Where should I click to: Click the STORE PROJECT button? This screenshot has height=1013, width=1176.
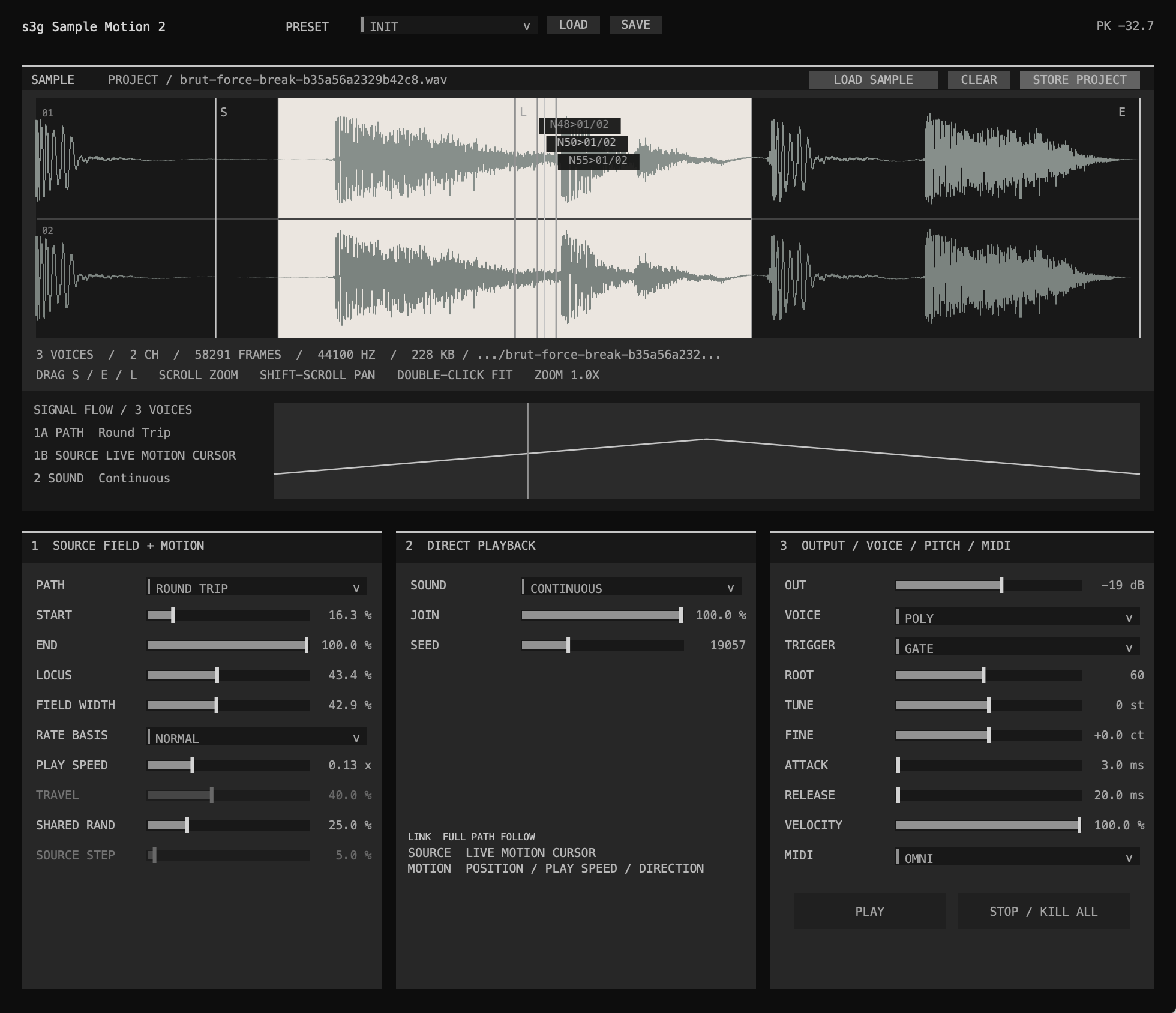pos(1079,80)
